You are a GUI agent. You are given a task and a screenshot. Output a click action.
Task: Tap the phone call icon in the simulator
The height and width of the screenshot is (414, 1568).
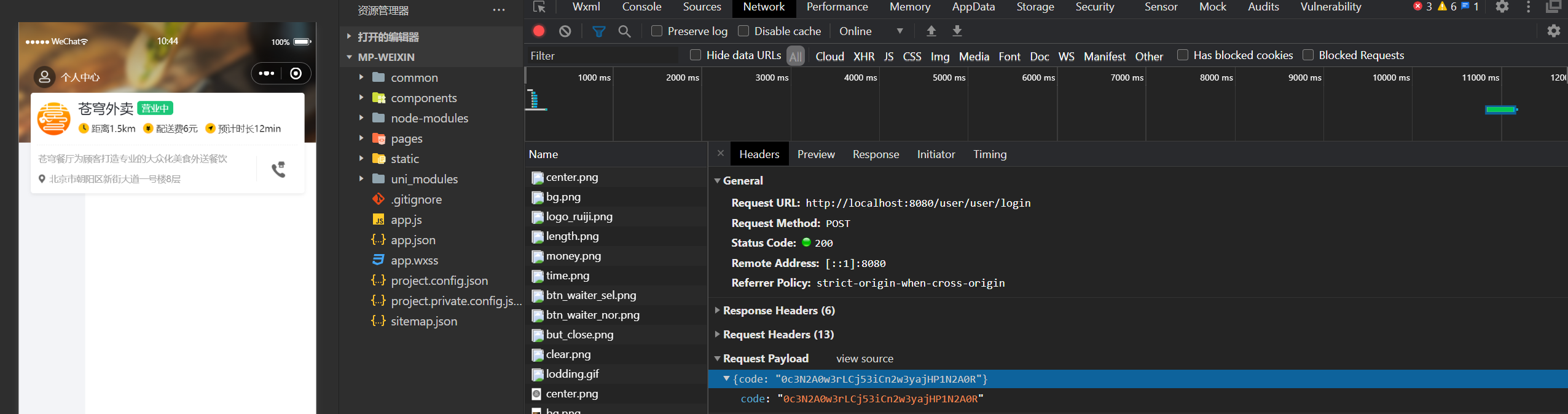tap(279, 169)
